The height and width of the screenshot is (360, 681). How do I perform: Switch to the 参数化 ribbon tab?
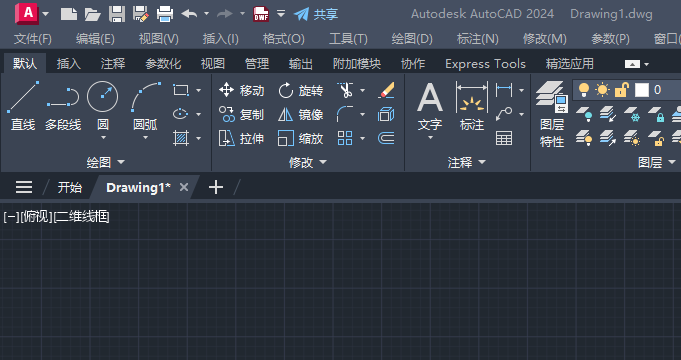click(x=163, y=64)
